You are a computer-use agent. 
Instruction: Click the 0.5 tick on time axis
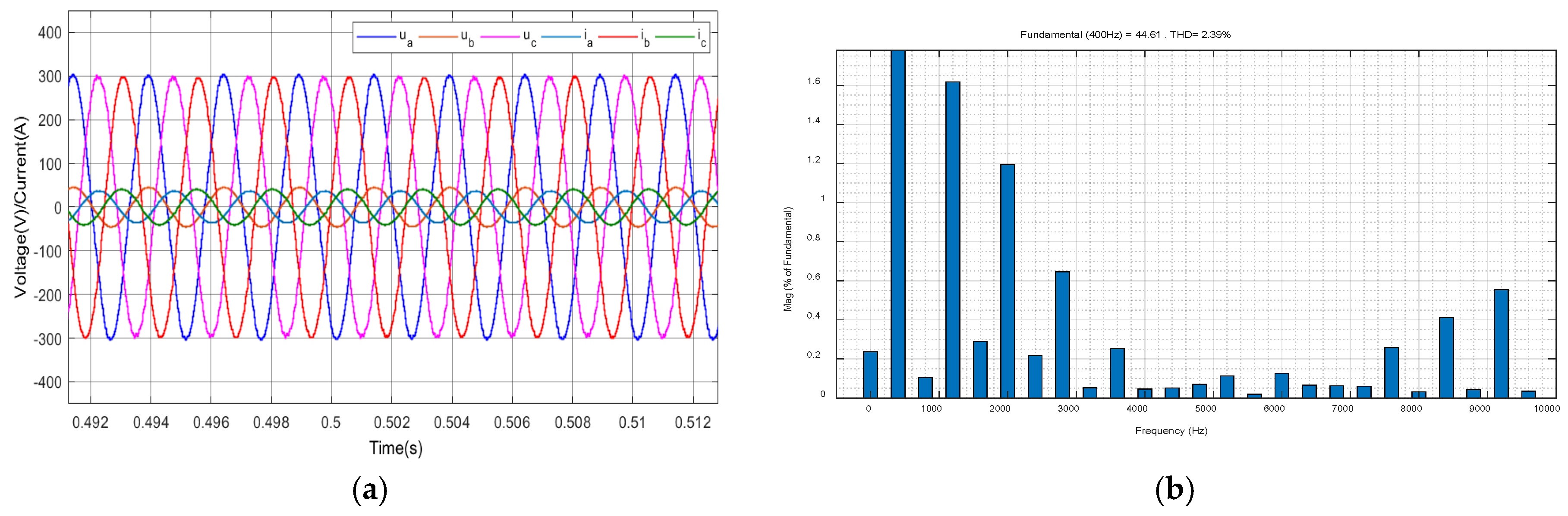click(x=331, y=422)
